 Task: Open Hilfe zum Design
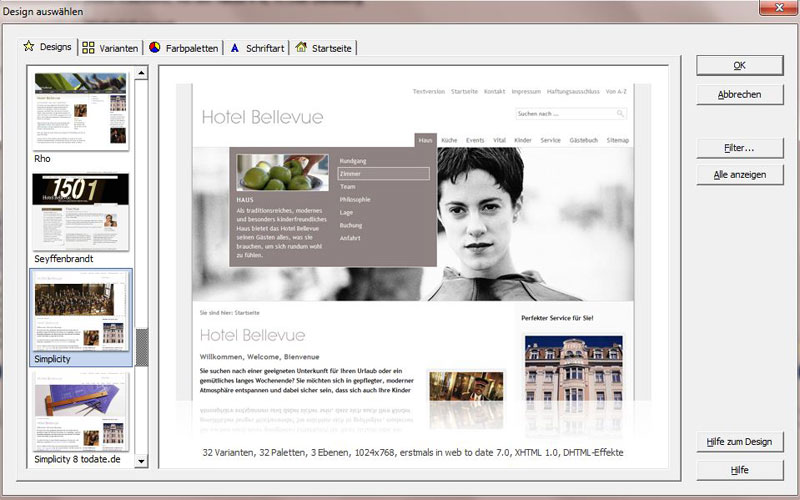pyautogui.click(x=740, y=442)
